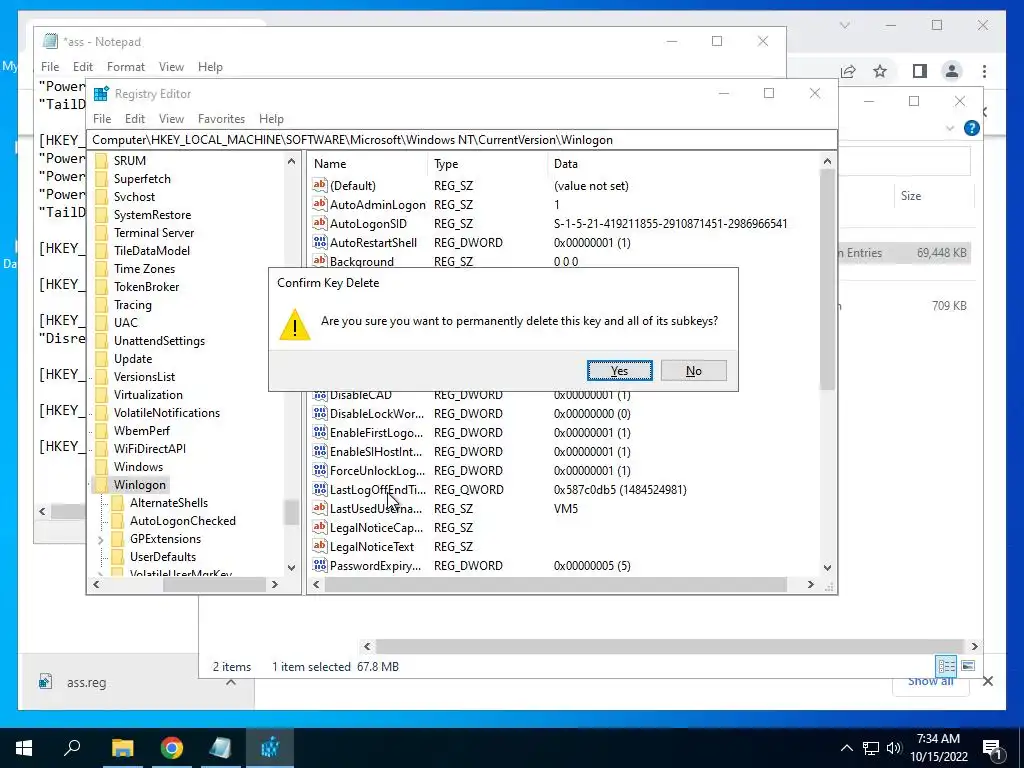Open Registry Editor Help menu

[271, 119]
